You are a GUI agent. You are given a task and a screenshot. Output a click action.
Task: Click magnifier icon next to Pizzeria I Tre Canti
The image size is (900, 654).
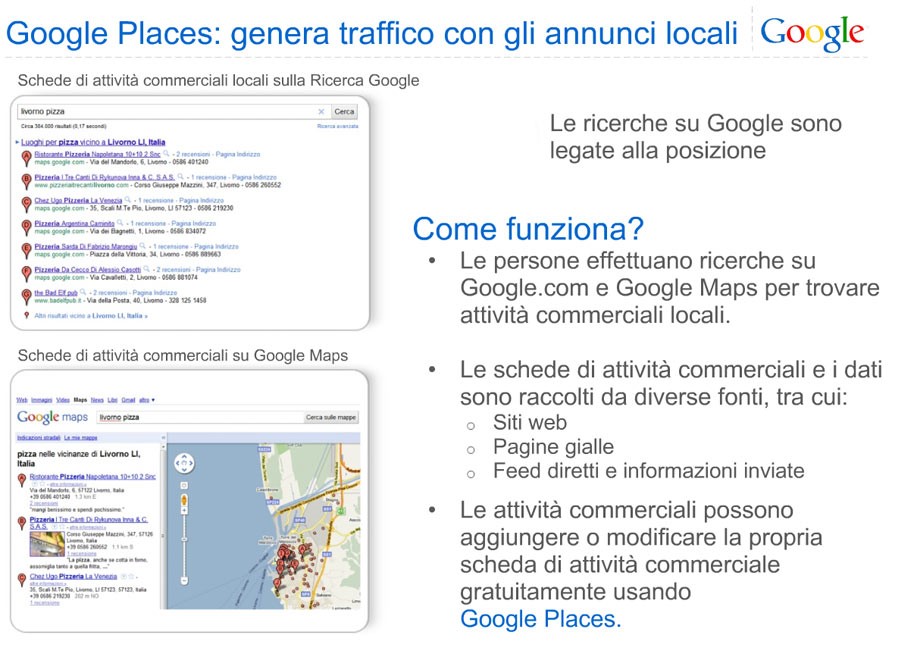click(180, 177)
